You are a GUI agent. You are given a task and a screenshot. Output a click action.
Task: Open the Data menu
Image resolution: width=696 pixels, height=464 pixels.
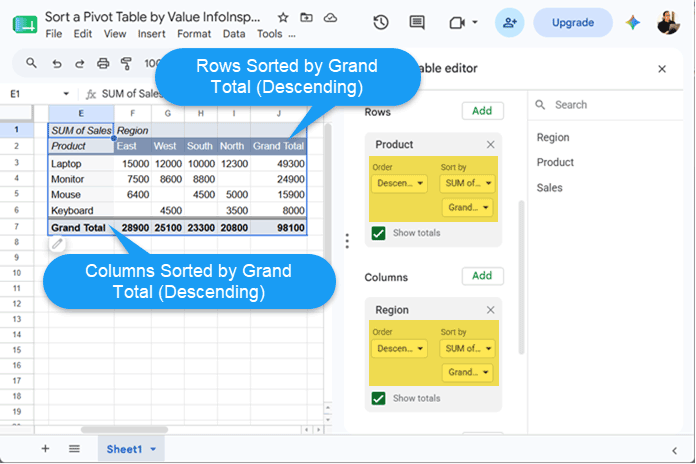point(234,34)
